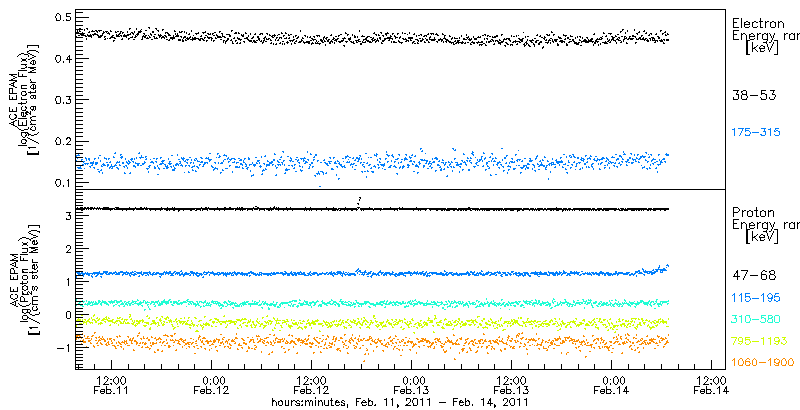800x410 pixels.
Task: Click the 'Proton' legend heading
Action: (x=753, y=212)
